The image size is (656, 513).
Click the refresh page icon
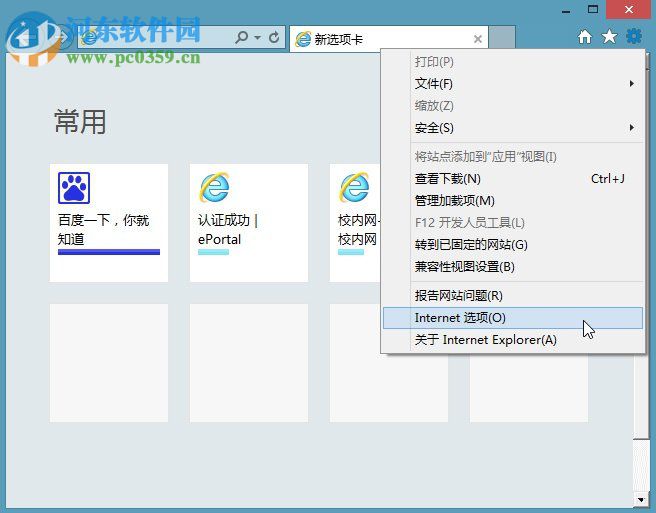274,38
